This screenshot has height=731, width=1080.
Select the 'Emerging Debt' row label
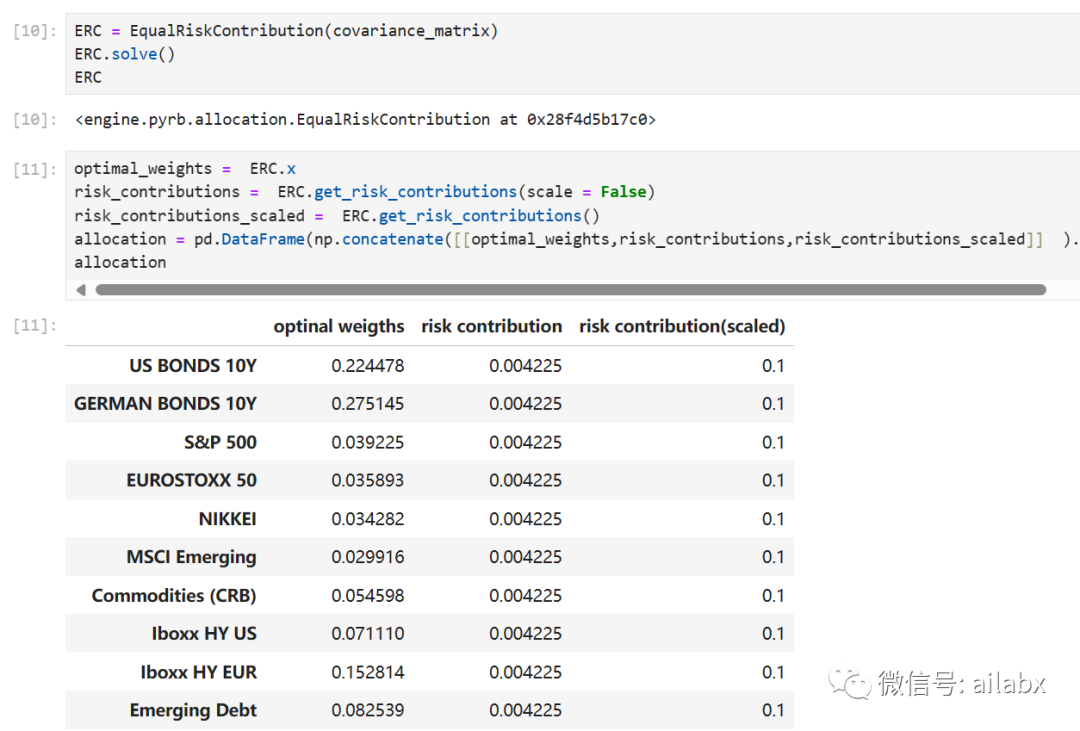(193, 710)
